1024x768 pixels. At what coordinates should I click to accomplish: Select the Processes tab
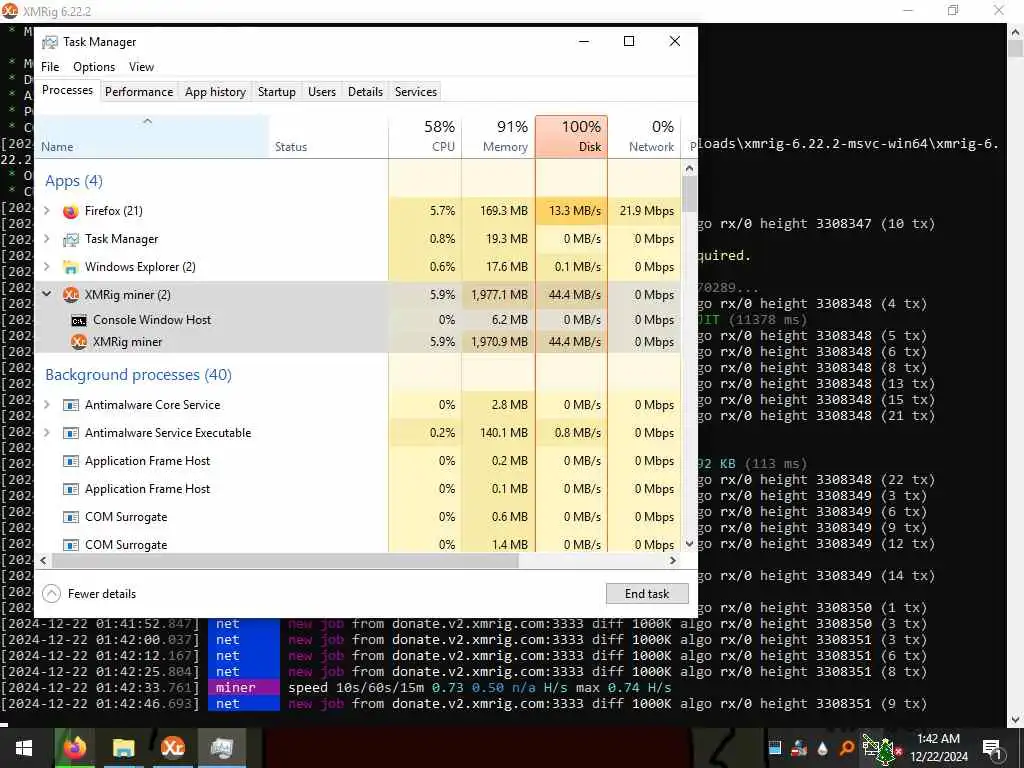[x=67, y=90]
